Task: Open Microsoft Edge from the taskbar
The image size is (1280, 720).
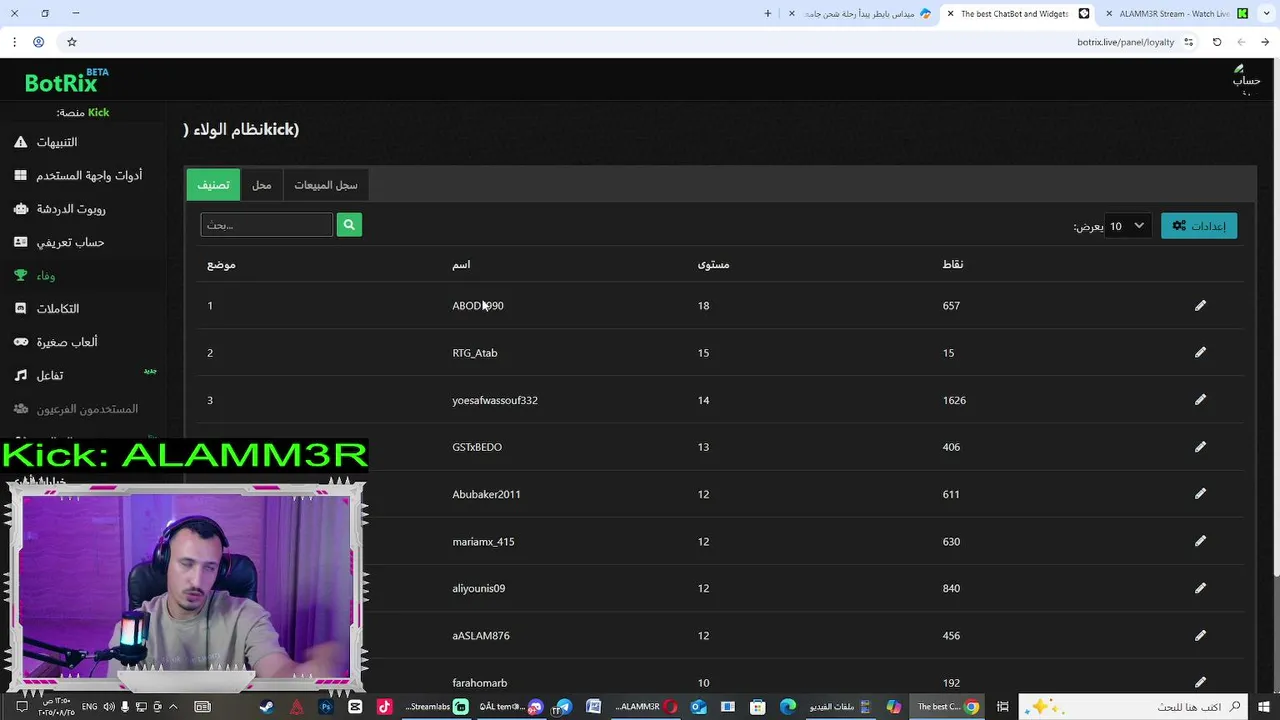Action: point(787,707)
